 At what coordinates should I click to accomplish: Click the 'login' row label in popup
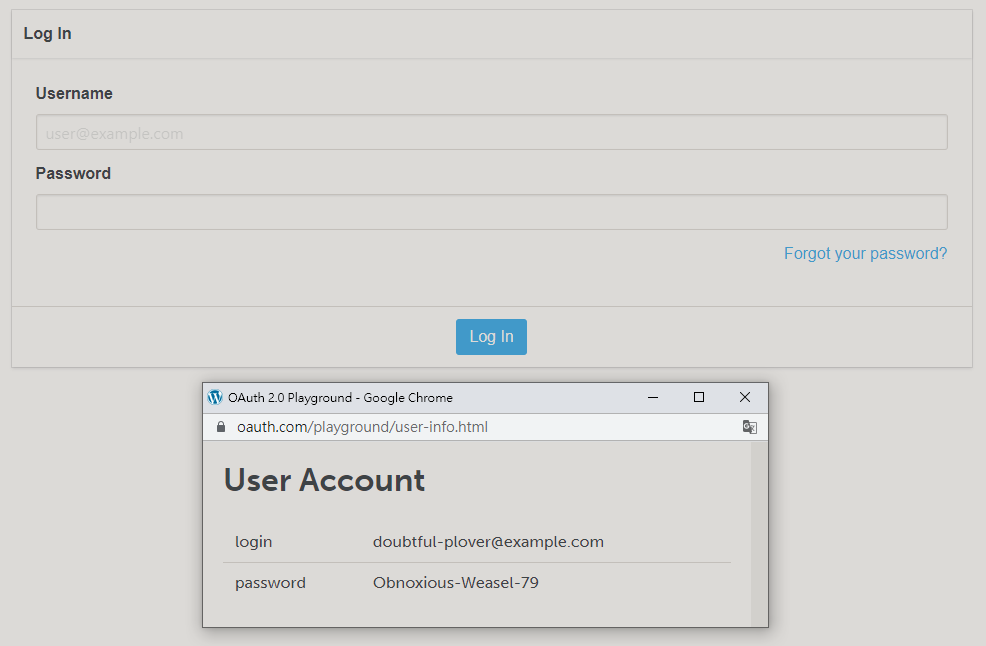coord(253,542)
